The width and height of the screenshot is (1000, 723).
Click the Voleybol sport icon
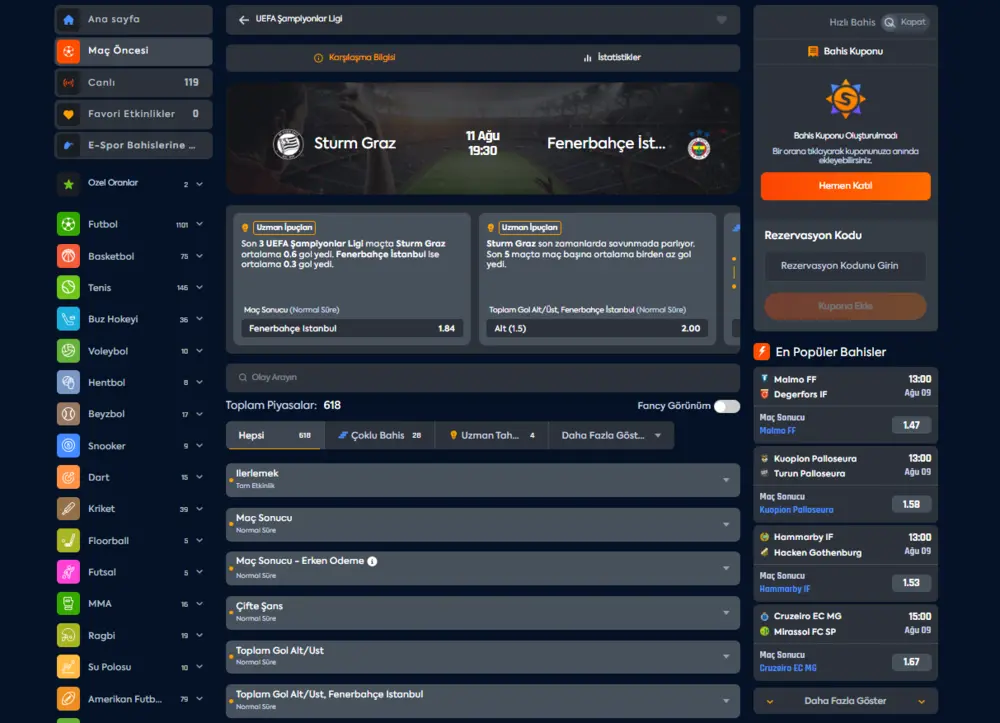pyautogui.click(x=68, y=351)
